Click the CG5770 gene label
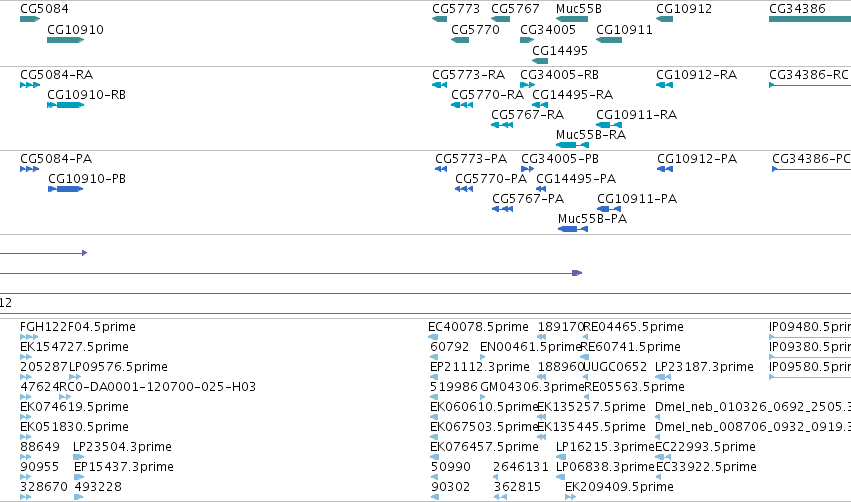 475,29
